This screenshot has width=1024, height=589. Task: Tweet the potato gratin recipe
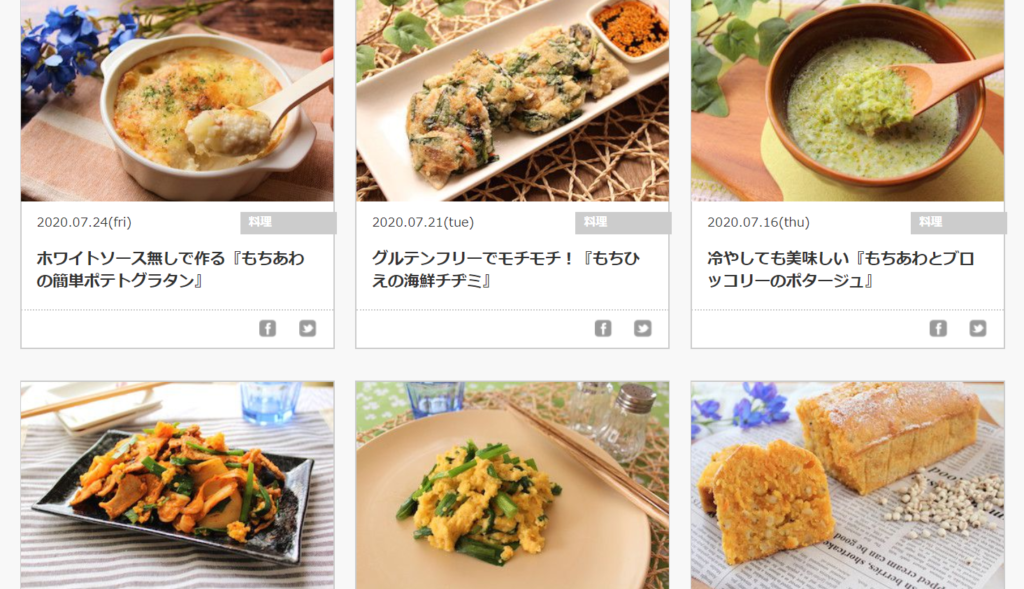point(308,328)
